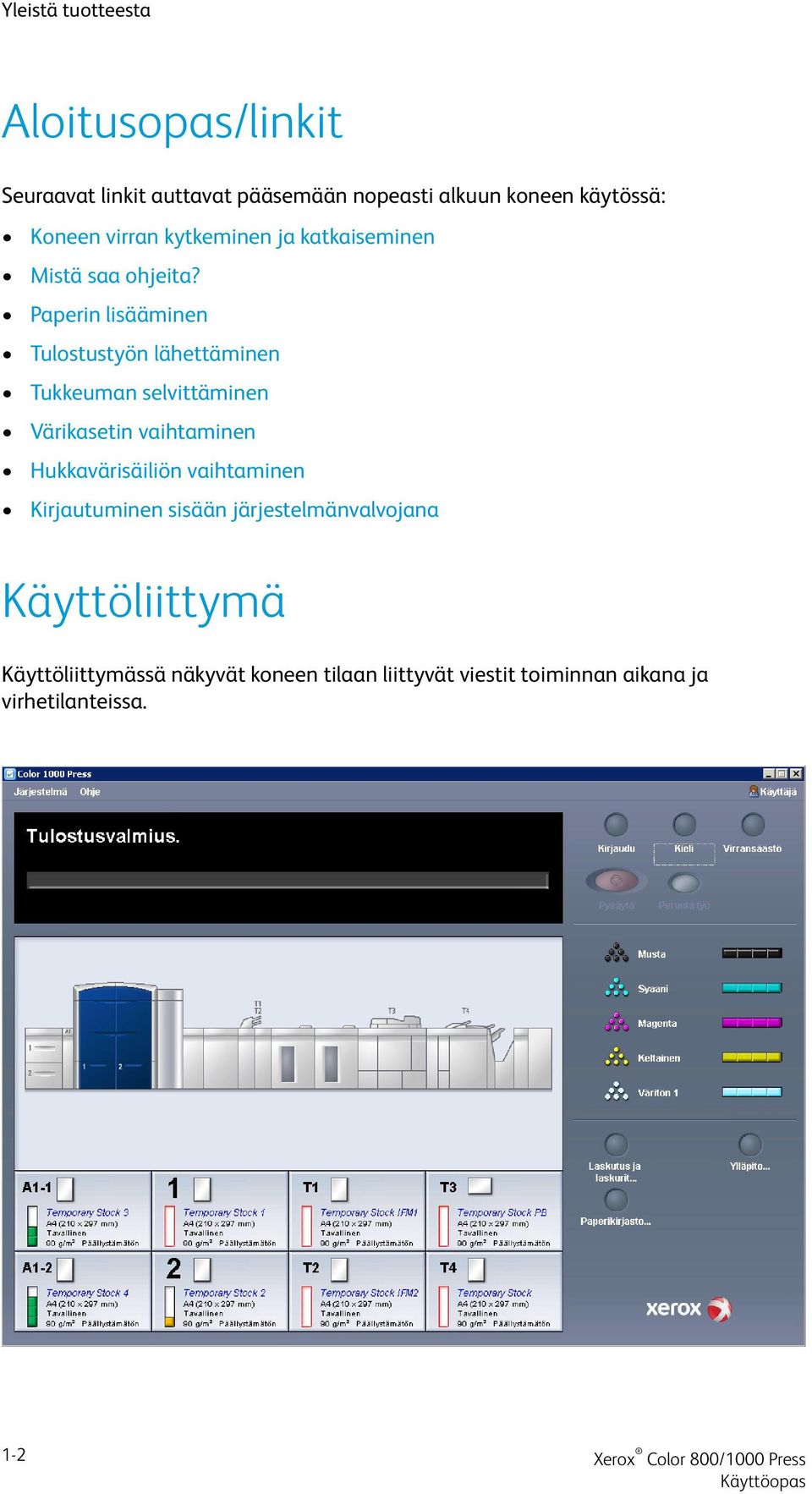
Task: Open Kirjautuminen sisään järjestelmänvalvojana link
Action: [234, 509]
